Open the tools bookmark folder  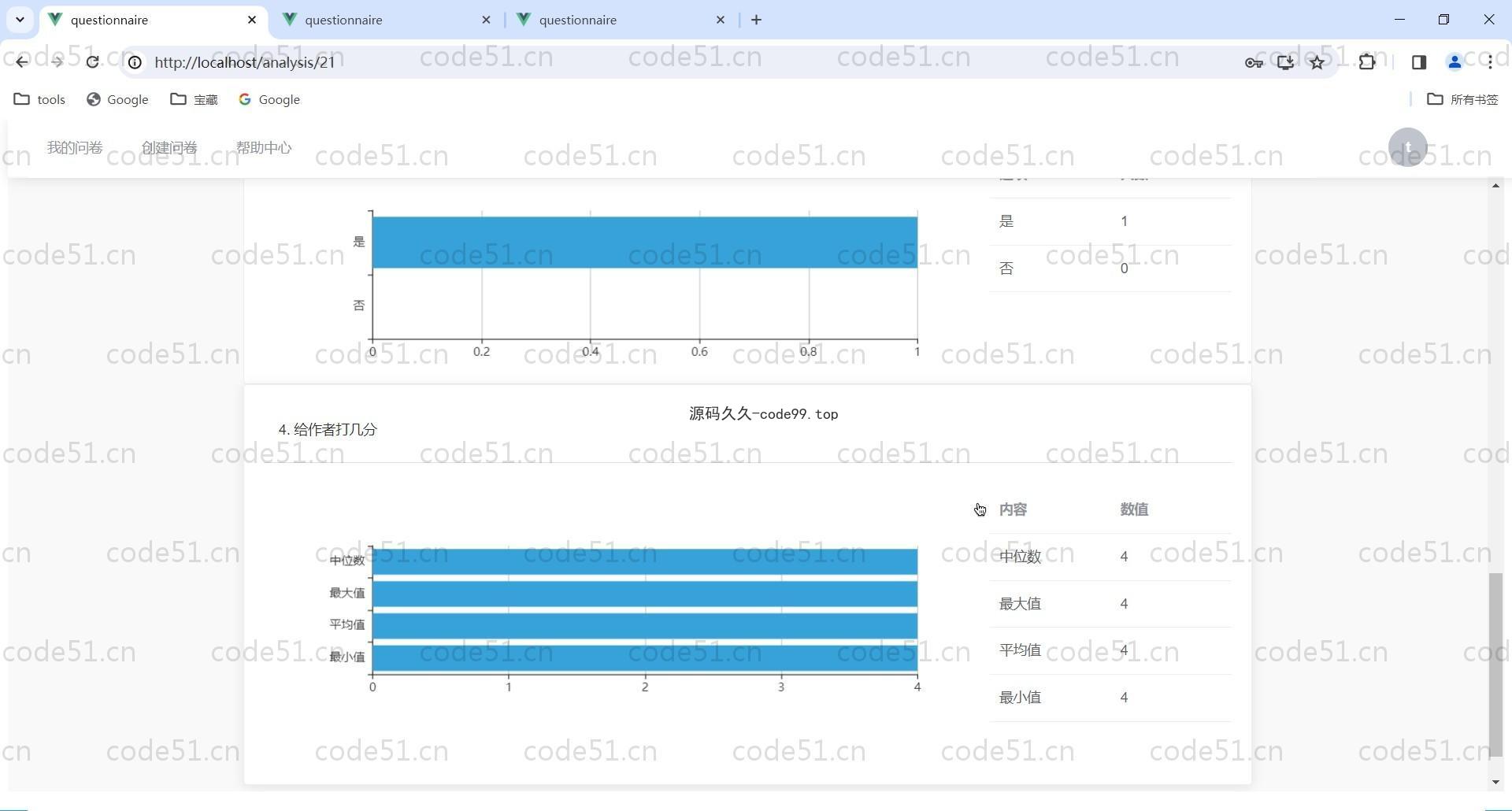pyautogui.click(x=40, y=99)
